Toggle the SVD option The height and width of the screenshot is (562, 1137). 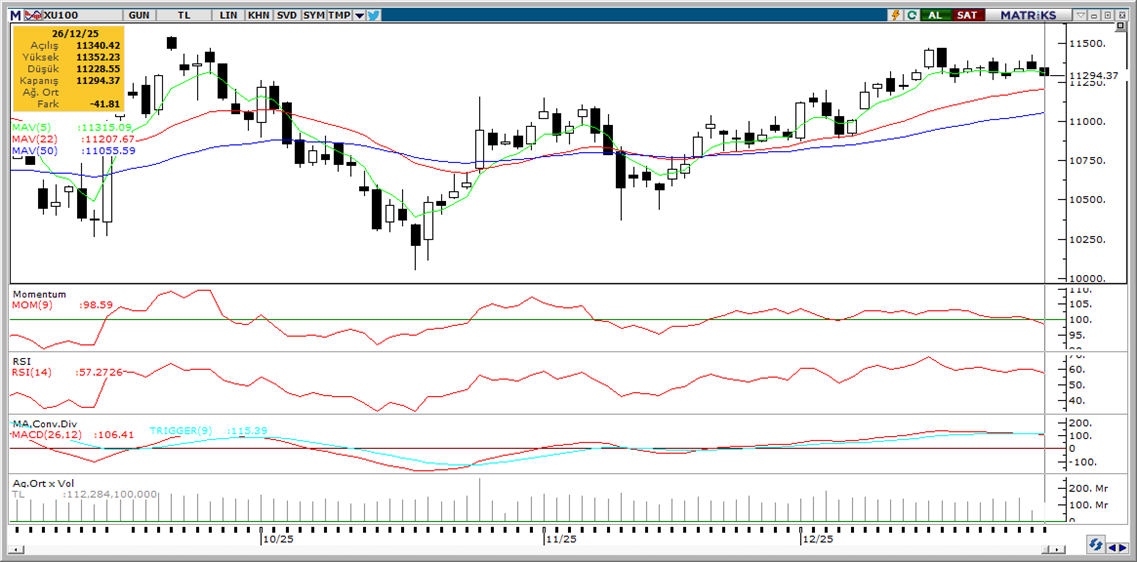point(286,15)
